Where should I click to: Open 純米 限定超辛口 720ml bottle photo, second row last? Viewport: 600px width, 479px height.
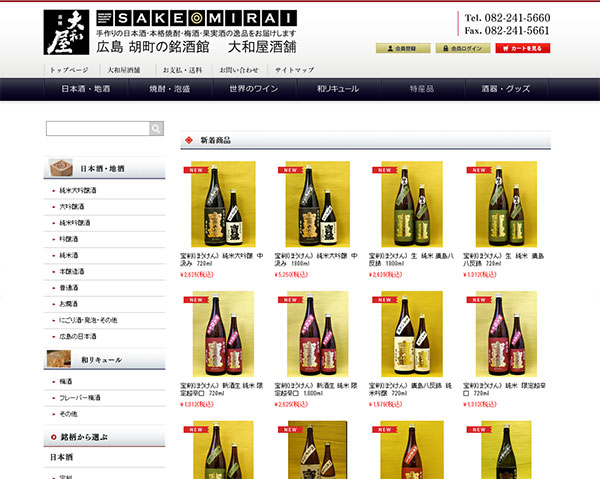(506, 334)
